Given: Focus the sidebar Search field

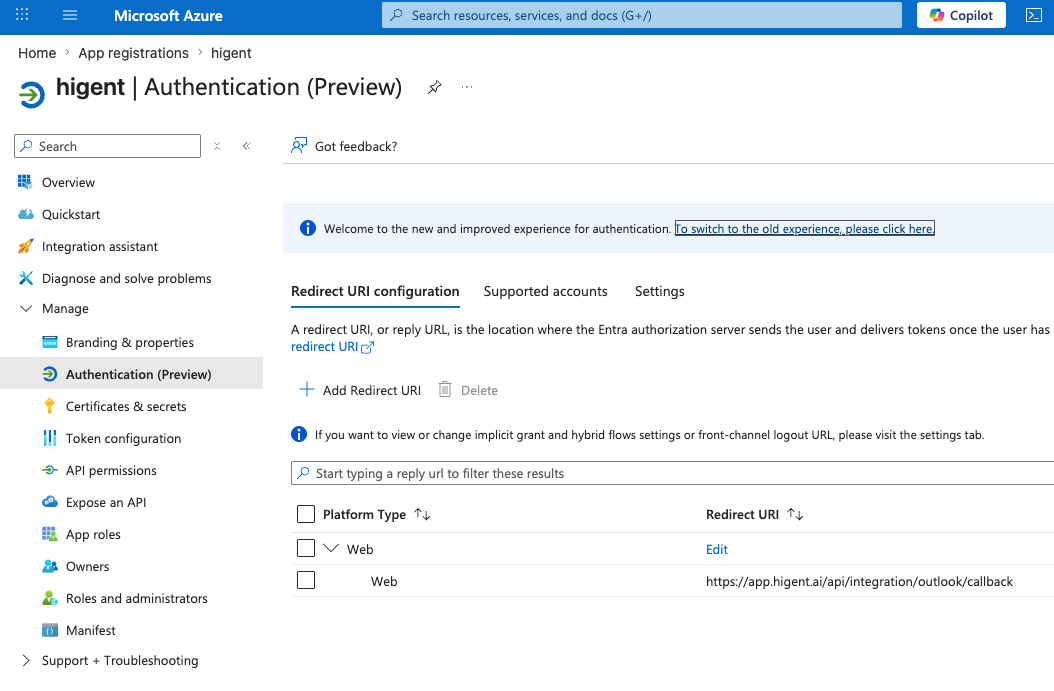Looking at the screenshot, I should coord(108,146).
